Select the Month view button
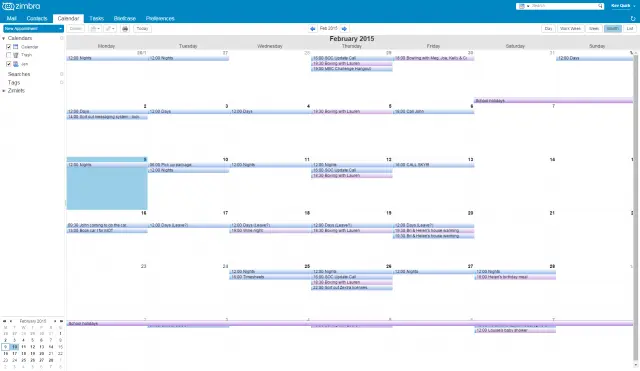 (613, 29)
